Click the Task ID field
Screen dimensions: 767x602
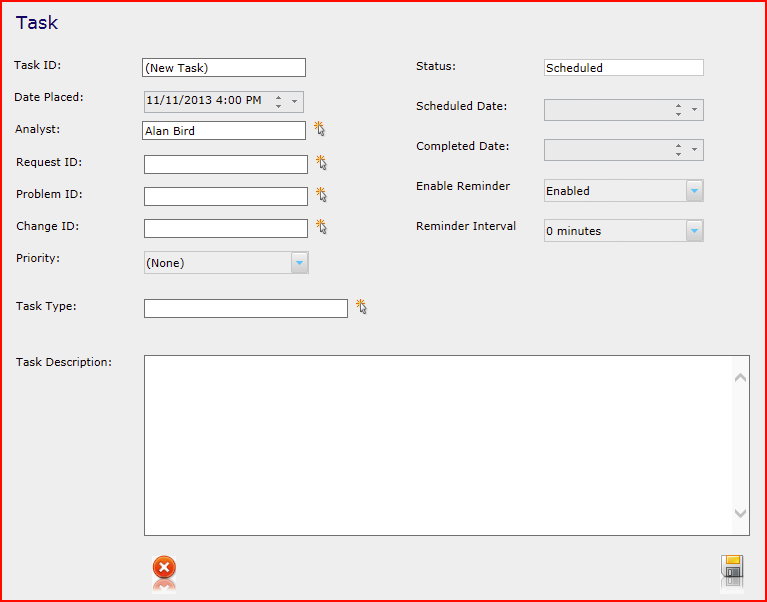224,67
